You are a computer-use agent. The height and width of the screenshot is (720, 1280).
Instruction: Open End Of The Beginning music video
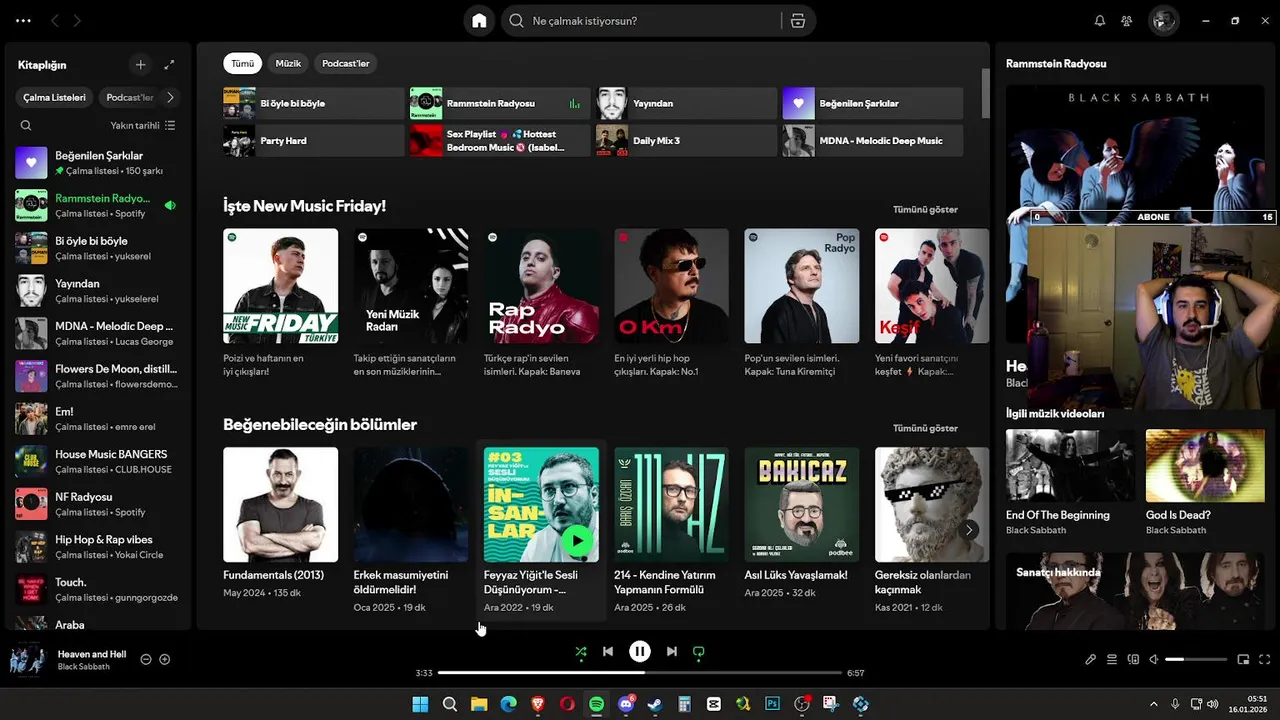coord(1070,483)
